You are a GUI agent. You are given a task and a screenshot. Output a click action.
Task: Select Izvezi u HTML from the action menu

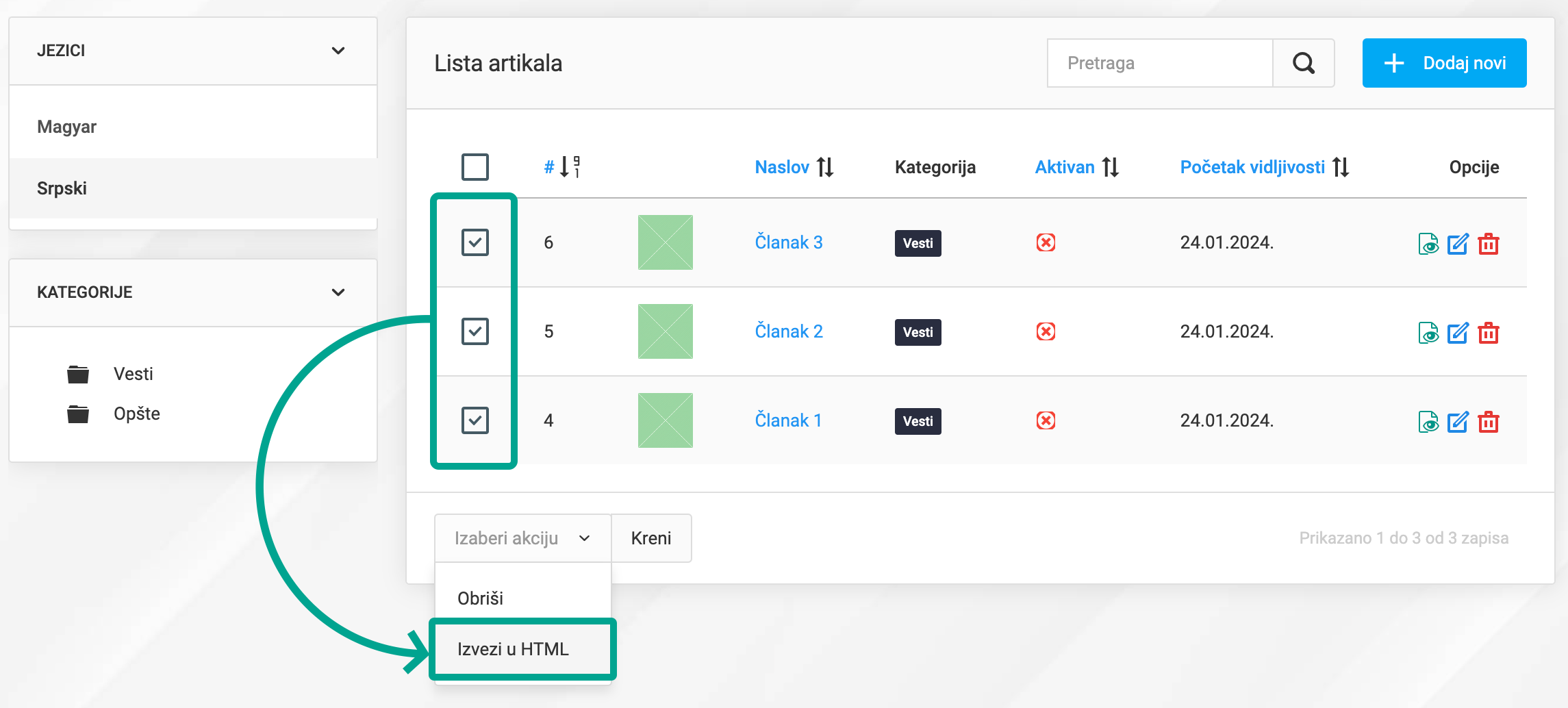(522, 648)
